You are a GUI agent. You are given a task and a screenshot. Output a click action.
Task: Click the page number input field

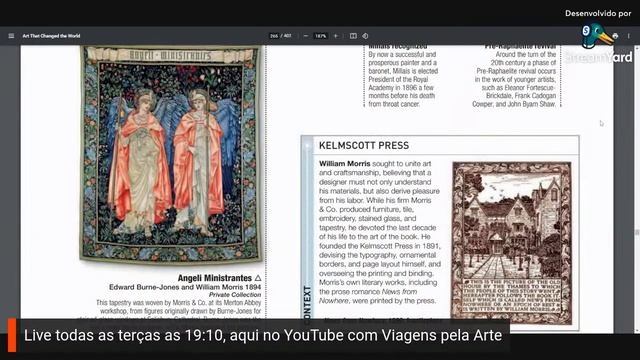(274, 36)
